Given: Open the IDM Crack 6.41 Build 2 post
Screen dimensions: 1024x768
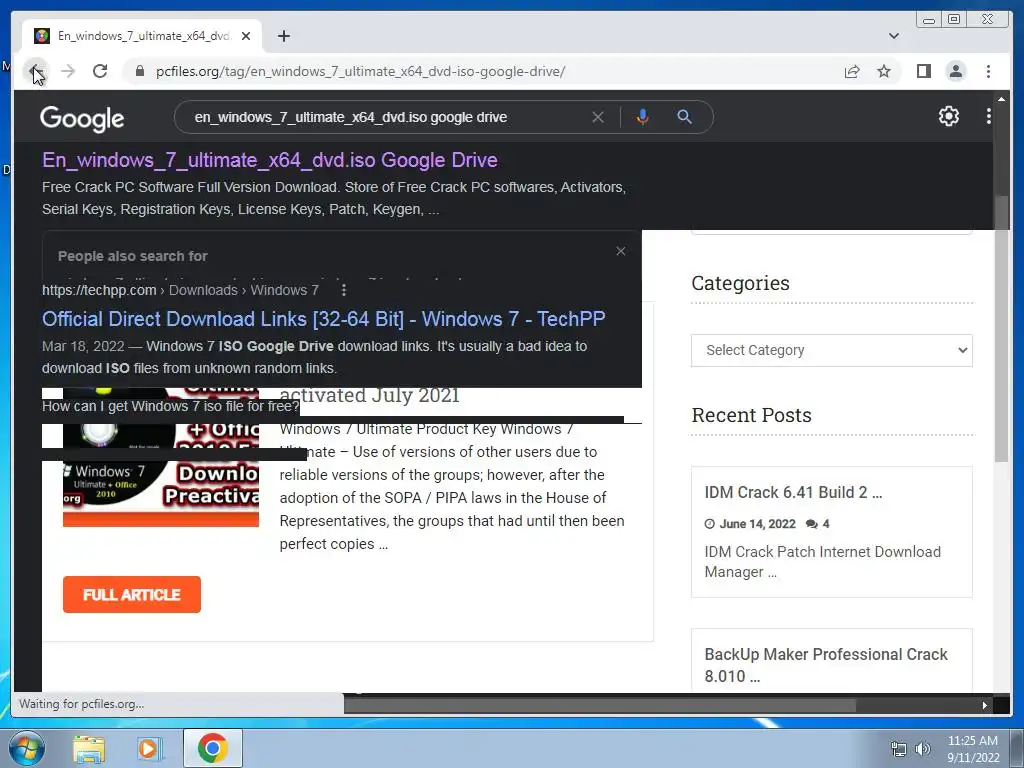Looking at the screenshot, I should point(793,492).
